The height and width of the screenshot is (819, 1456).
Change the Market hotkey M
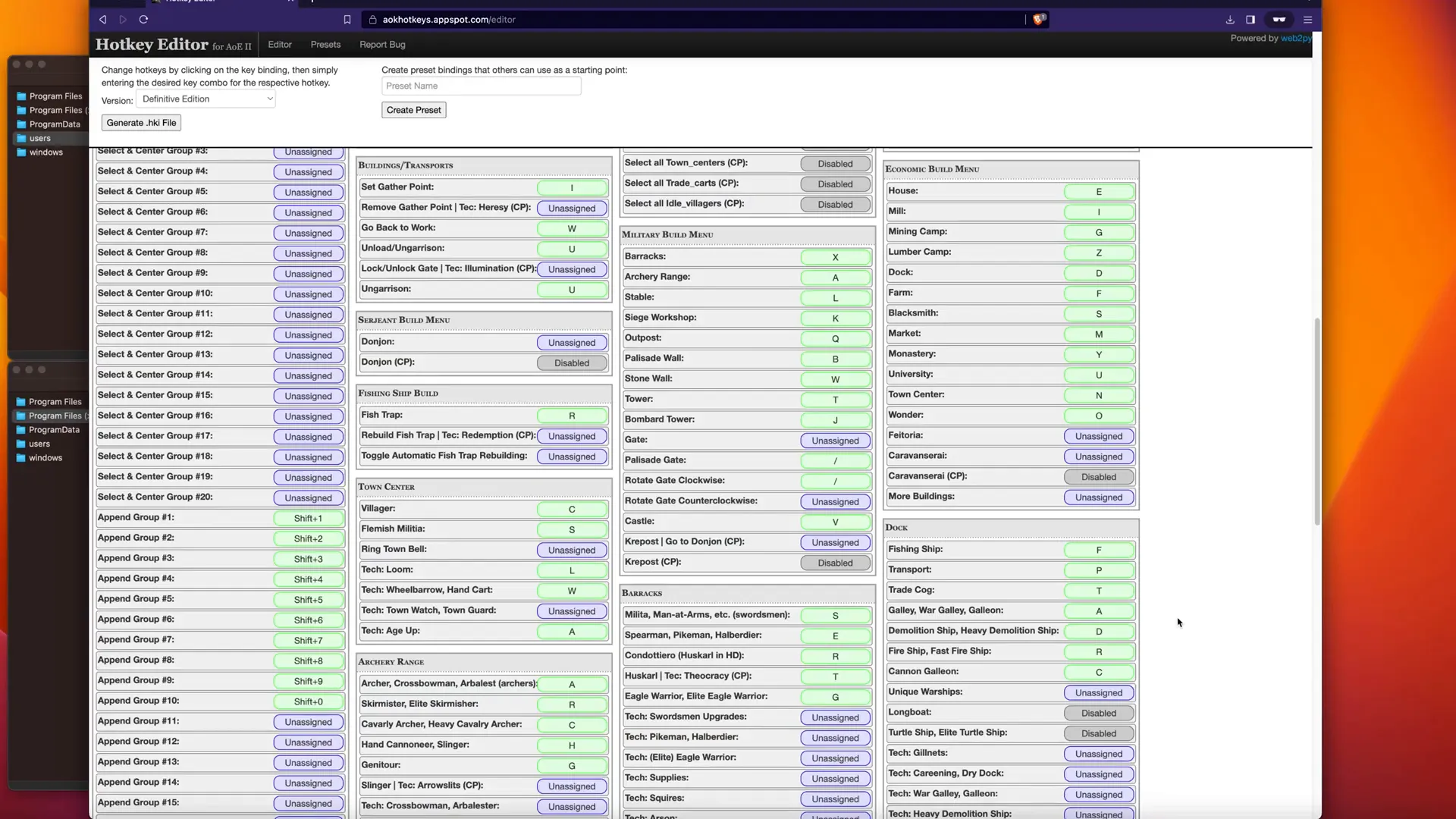(1099, 335)
